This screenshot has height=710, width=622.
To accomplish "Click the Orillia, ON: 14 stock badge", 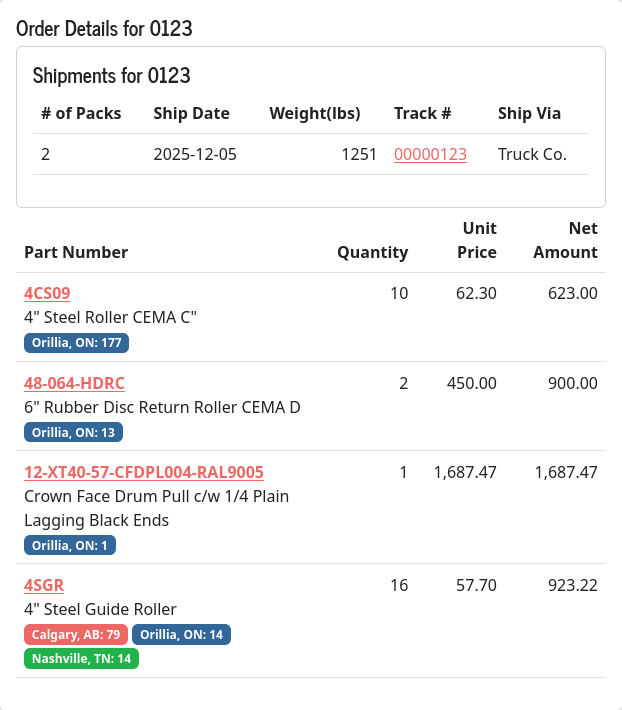I will (181, 634).
